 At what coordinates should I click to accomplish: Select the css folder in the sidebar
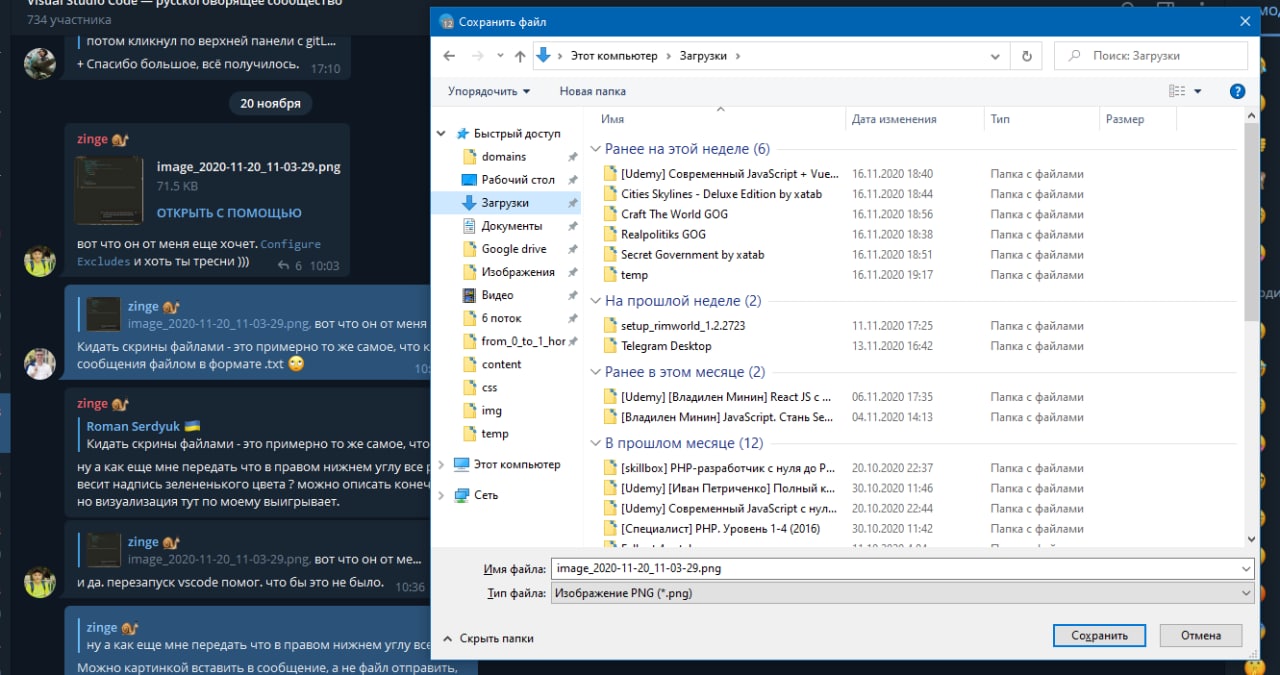tap(489, 387)
